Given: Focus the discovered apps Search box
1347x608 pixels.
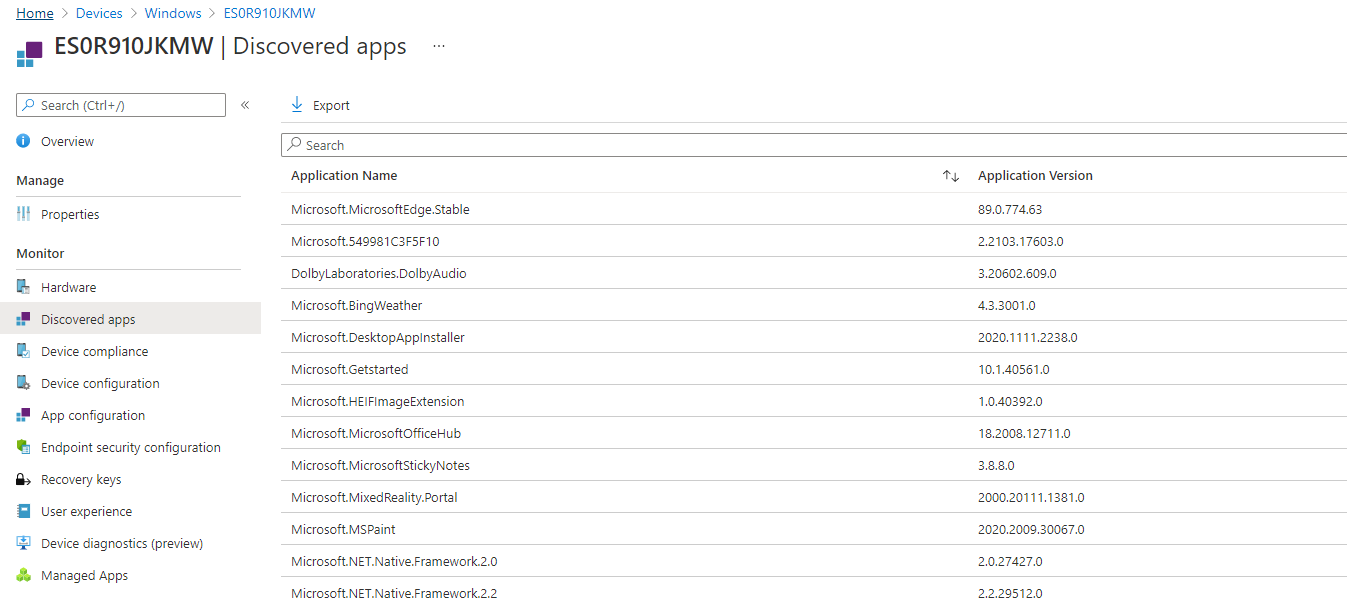Looking at the screenshot, I should pos(814,145).
